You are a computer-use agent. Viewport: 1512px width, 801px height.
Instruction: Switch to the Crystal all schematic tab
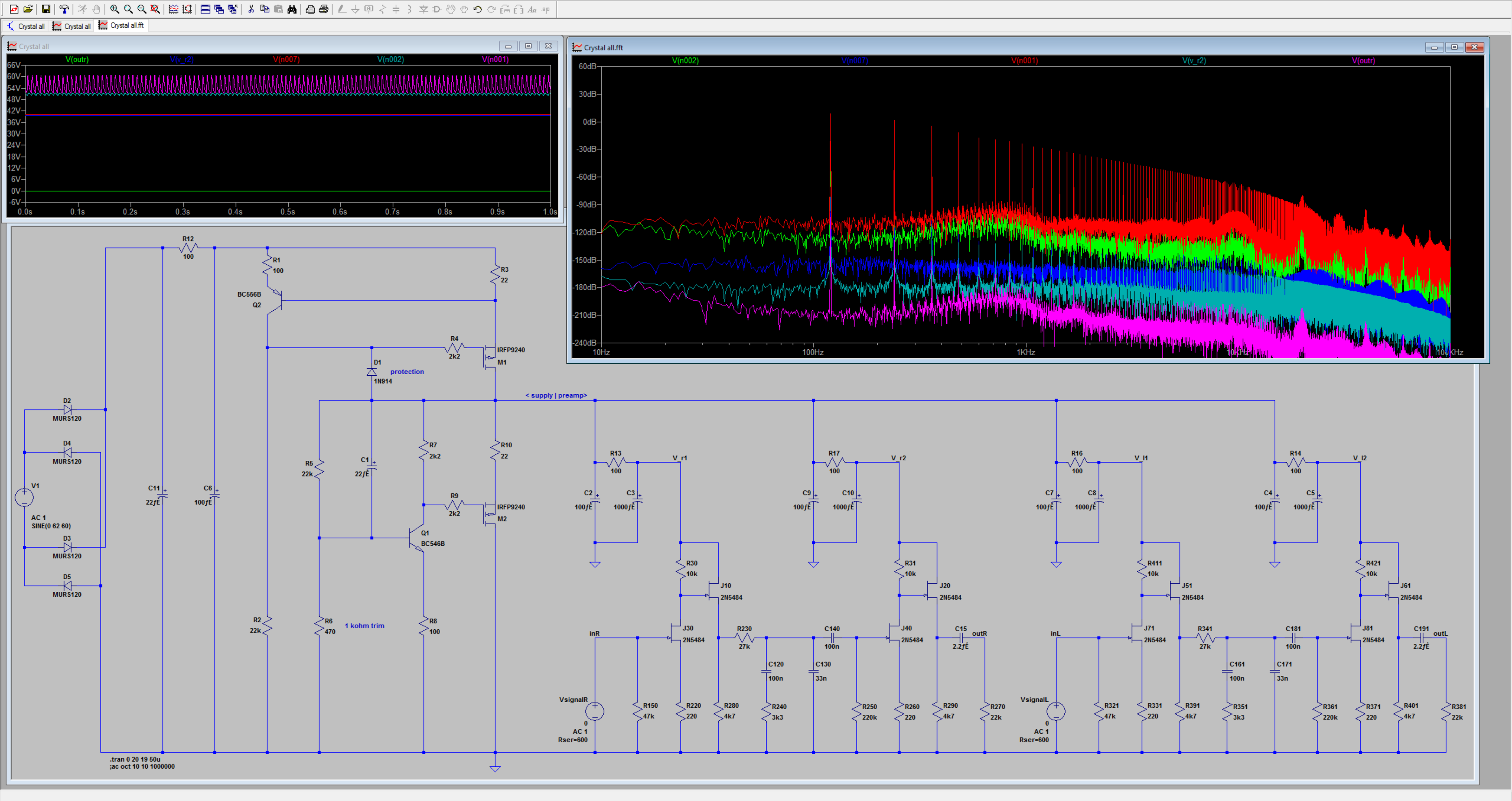point(26,26)
